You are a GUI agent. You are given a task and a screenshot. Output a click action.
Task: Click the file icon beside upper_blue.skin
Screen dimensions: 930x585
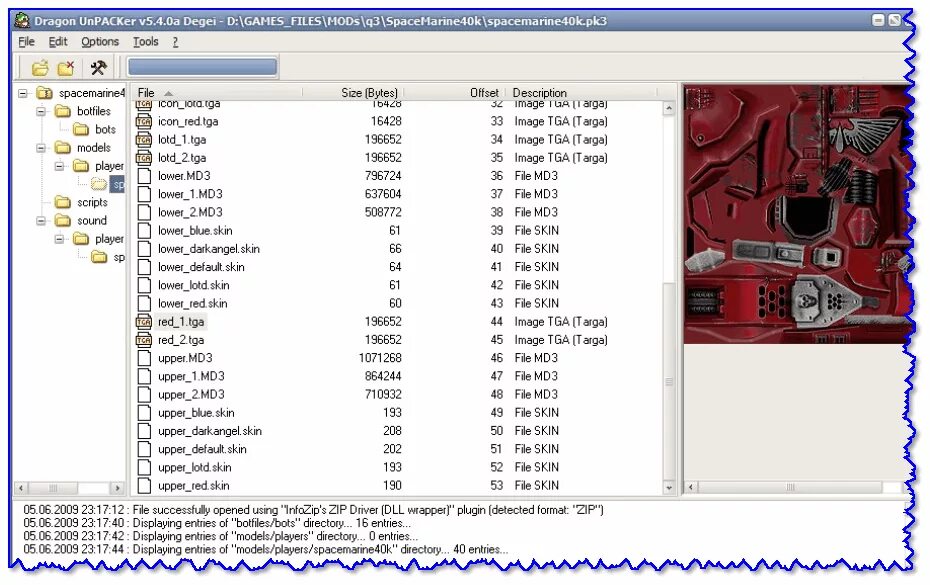144,413
